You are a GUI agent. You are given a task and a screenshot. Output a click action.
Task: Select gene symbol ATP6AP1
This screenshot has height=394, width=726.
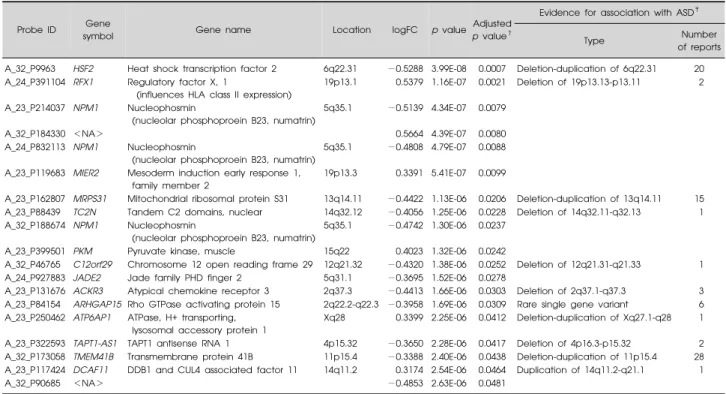tap(92, 318)
